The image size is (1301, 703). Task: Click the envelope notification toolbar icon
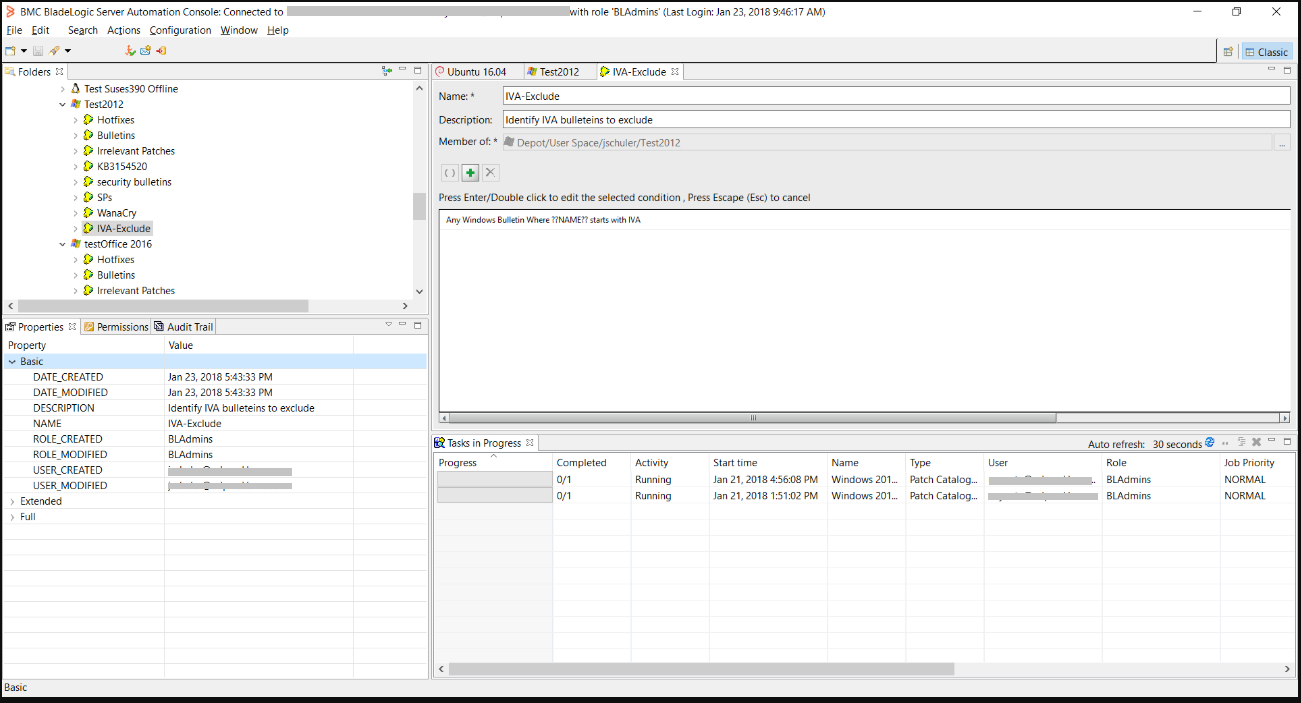[x=145, y=51]
